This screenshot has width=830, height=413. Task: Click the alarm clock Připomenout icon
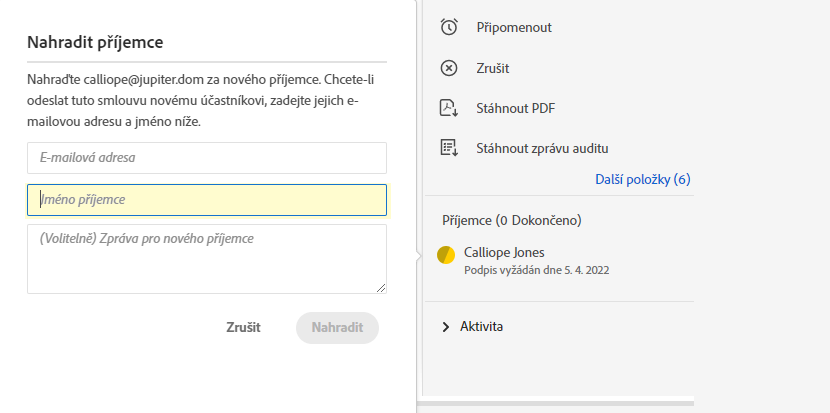[x=449, y=28]
